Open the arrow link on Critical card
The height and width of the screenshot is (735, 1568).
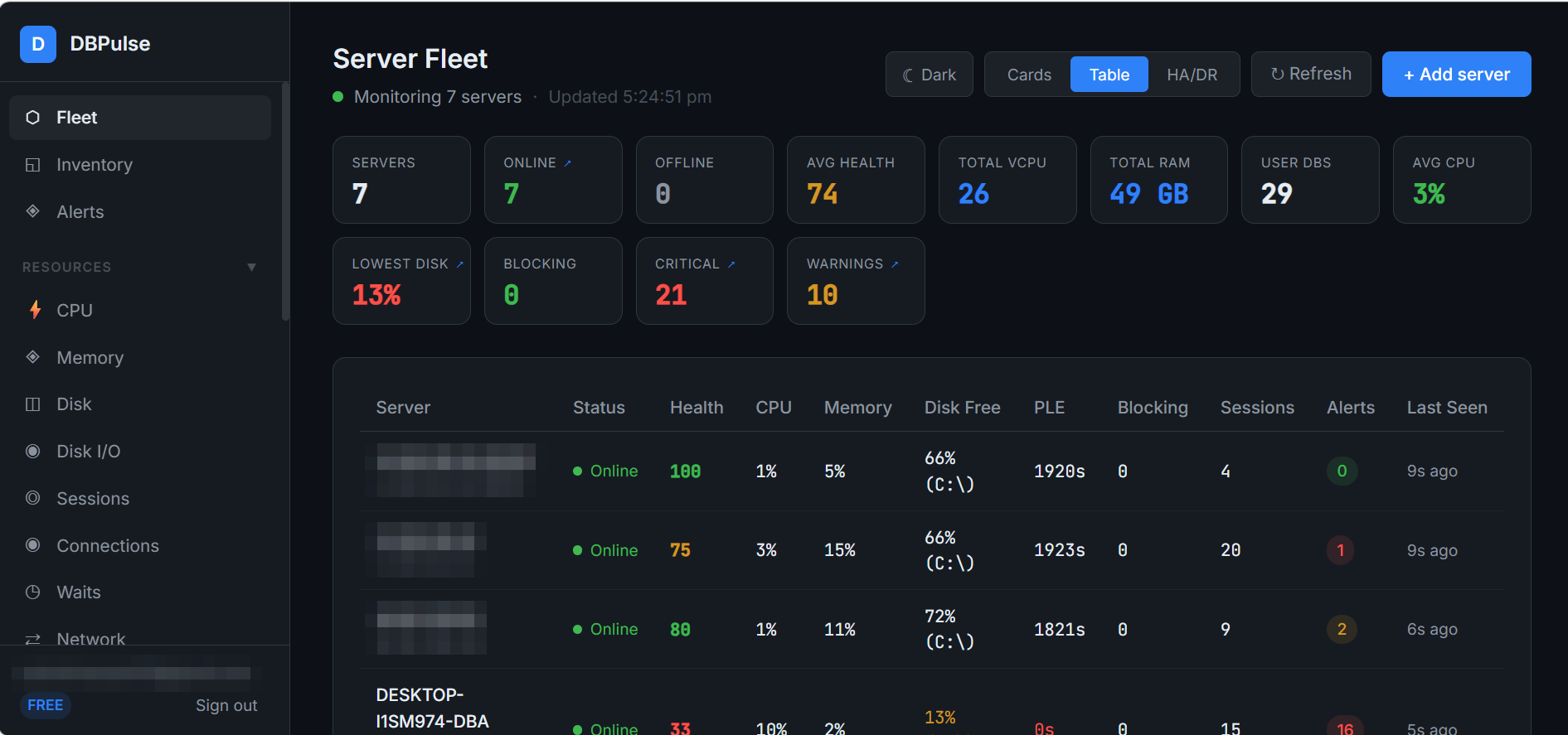tap(731, 264)
